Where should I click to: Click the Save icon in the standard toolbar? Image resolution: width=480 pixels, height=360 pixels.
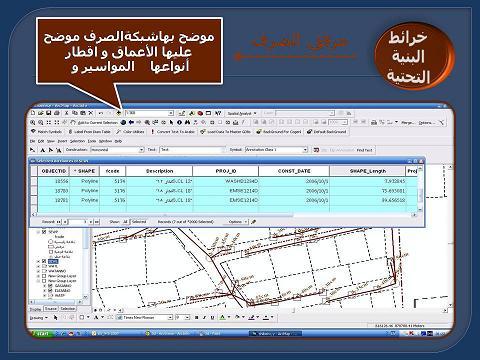(x=49, y=113)
